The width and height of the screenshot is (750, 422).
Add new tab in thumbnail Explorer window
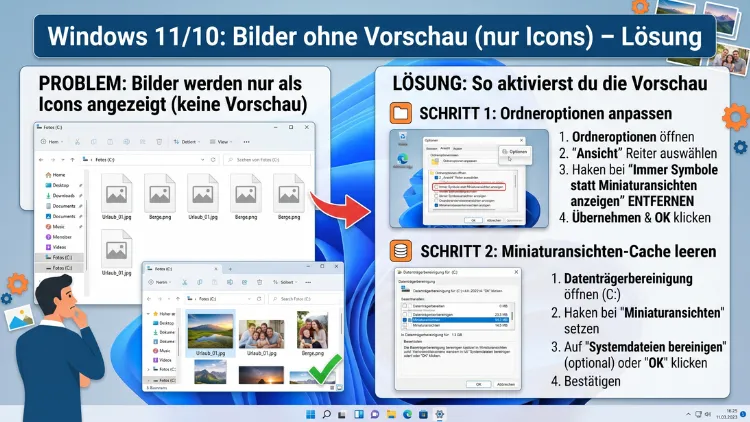coord(230,269)
